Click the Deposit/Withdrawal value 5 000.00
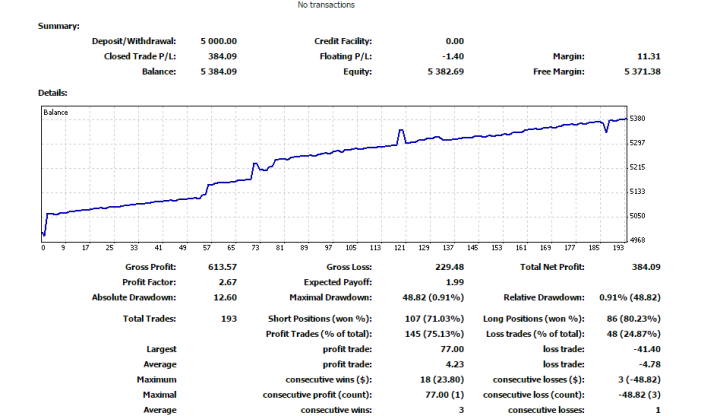This screenshot has height=416, width=720. point(219,41)
